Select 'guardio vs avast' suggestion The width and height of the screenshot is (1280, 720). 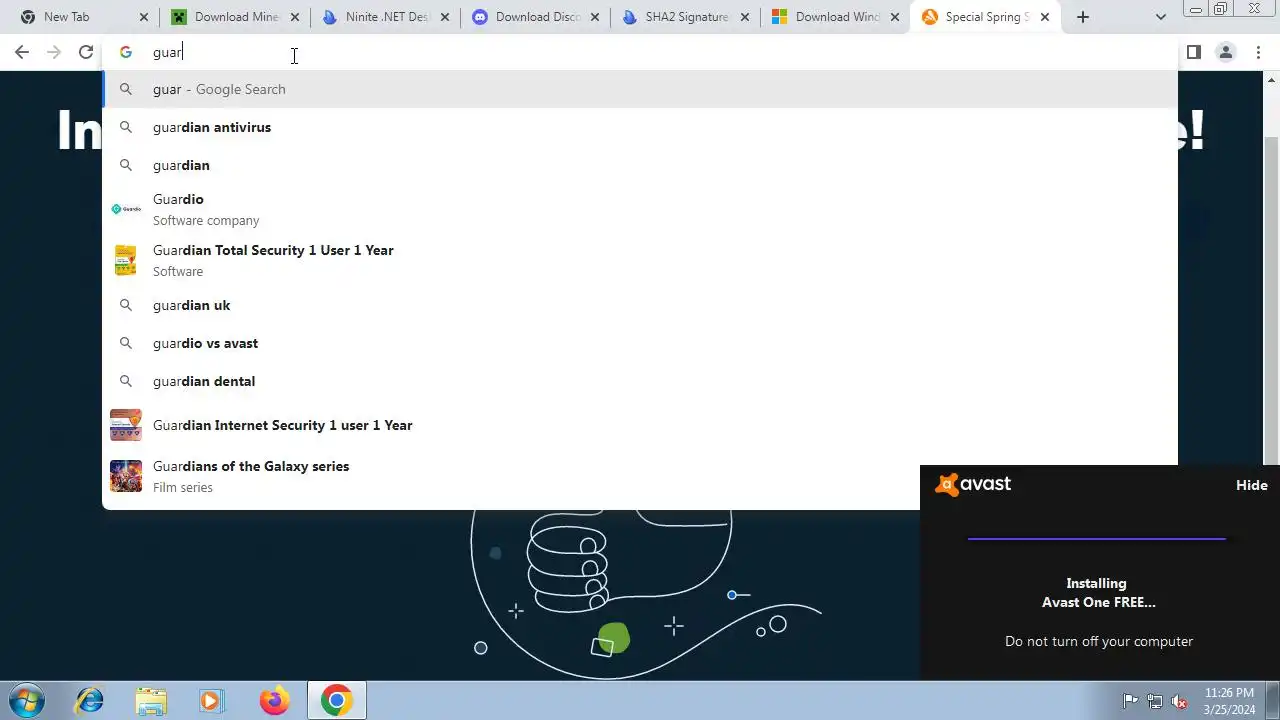tap(640, 343)
